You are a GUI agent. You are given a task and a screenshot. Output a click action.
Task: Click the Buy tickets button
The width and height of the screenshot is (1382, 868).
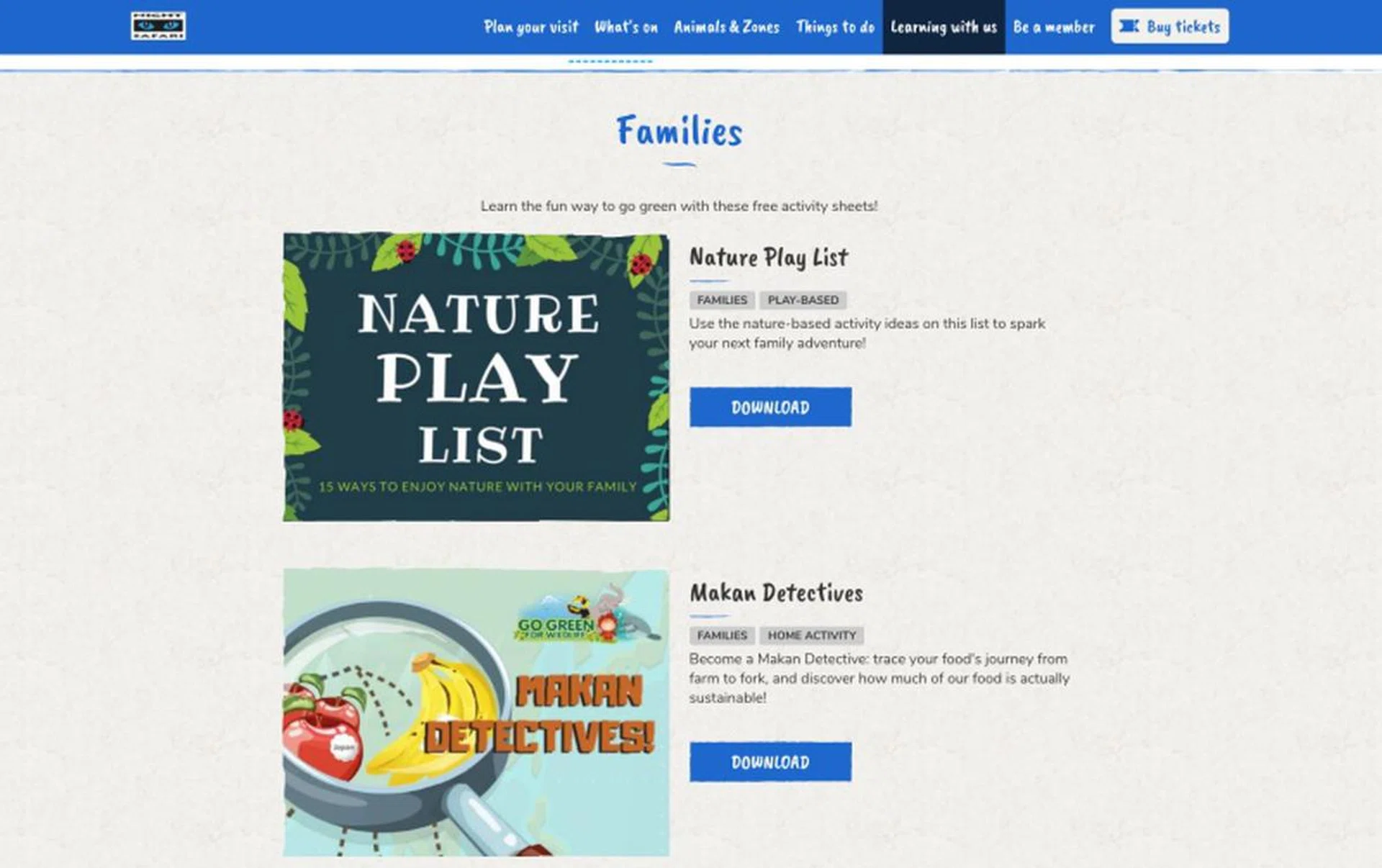pos(1169,27)
